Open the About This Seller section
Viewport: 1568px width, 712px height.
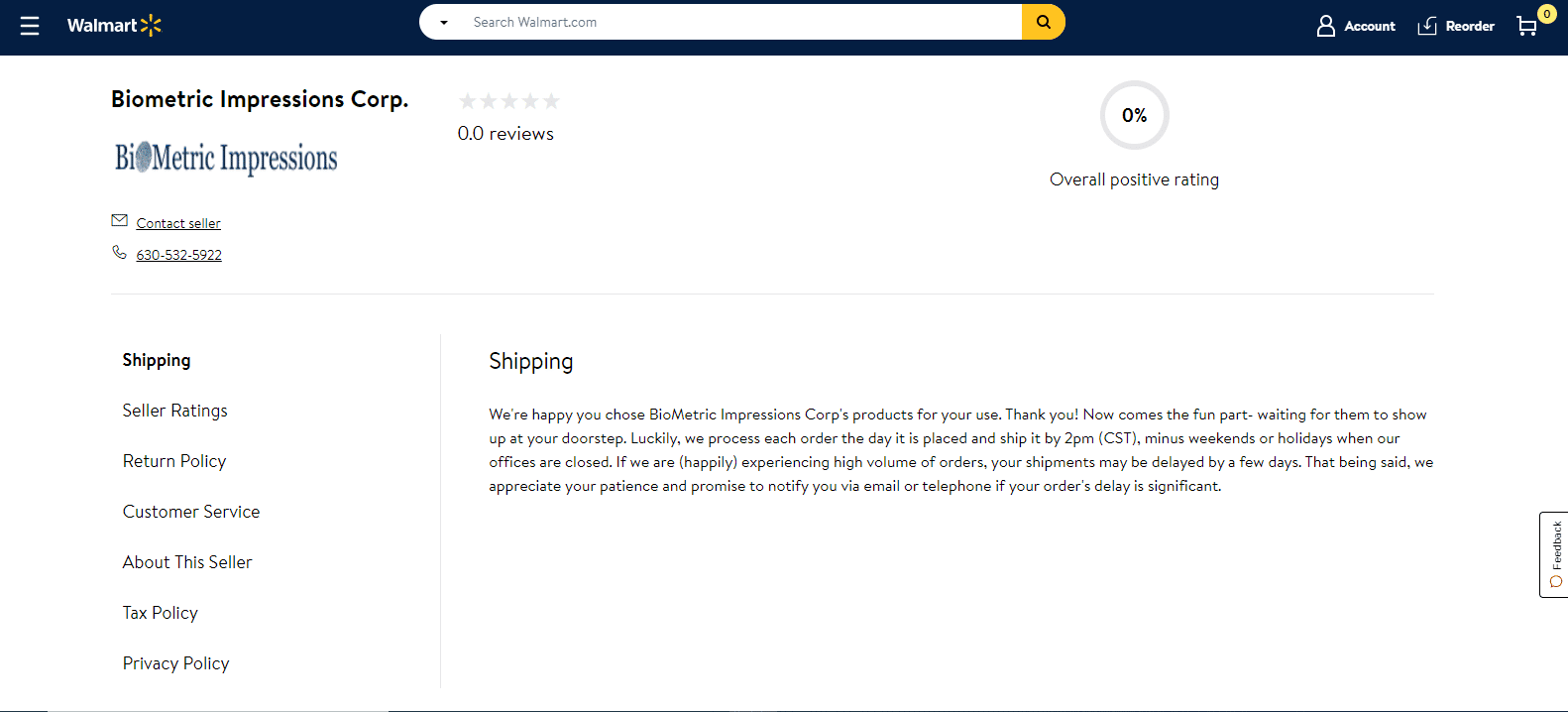pyautogui.click(x=187, y=562)
